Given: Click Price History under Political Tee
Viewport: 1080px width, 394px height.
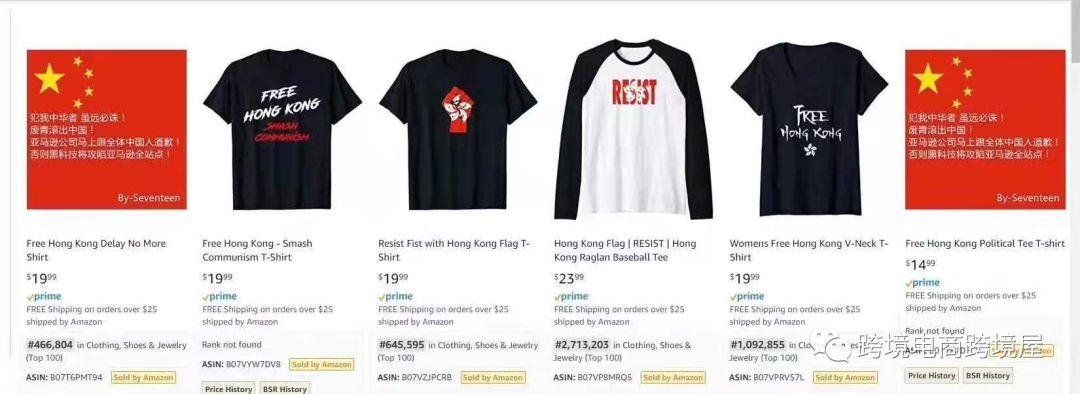Looking at the screenshot, I should (931, 375).
